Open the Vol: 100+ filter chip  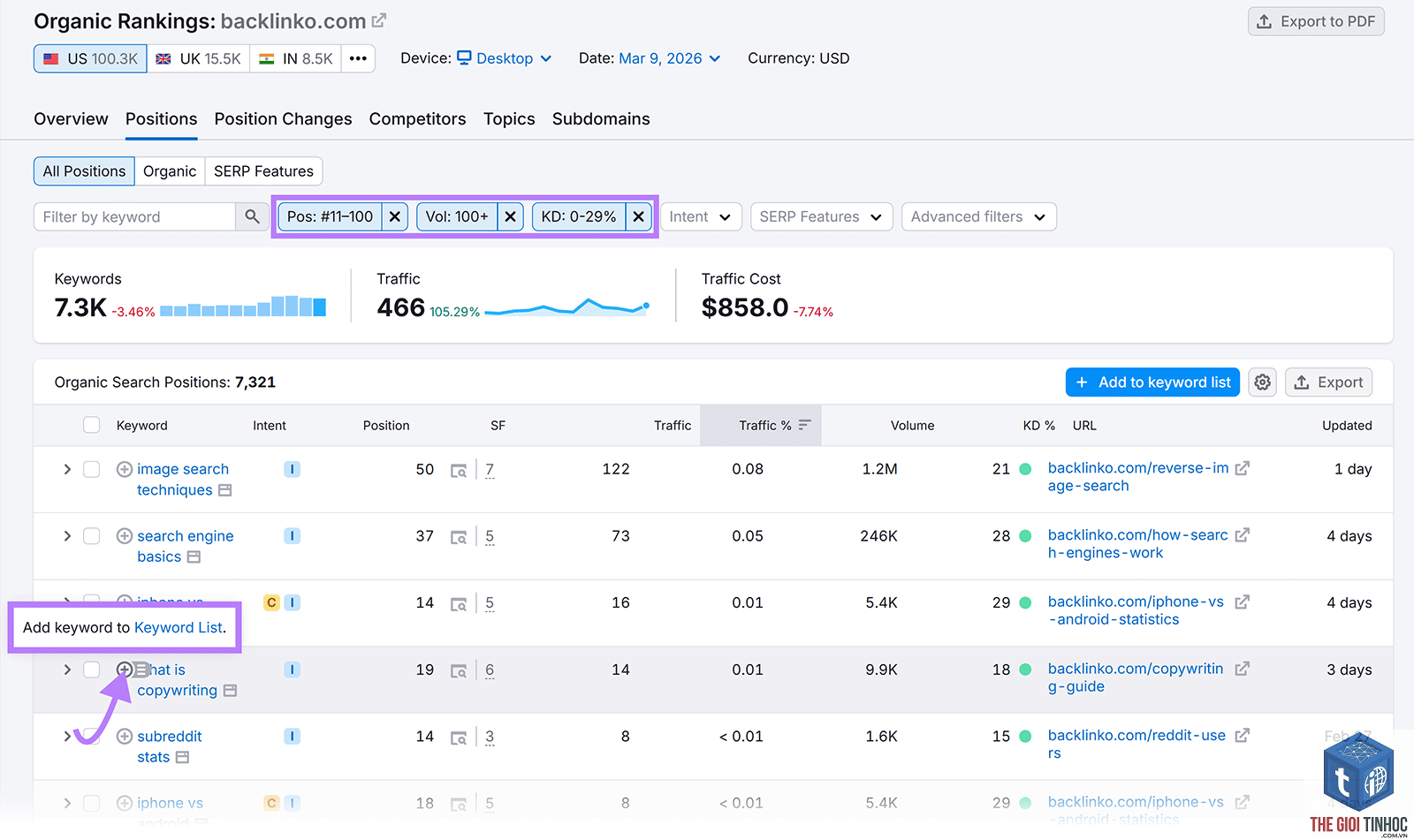457,216
